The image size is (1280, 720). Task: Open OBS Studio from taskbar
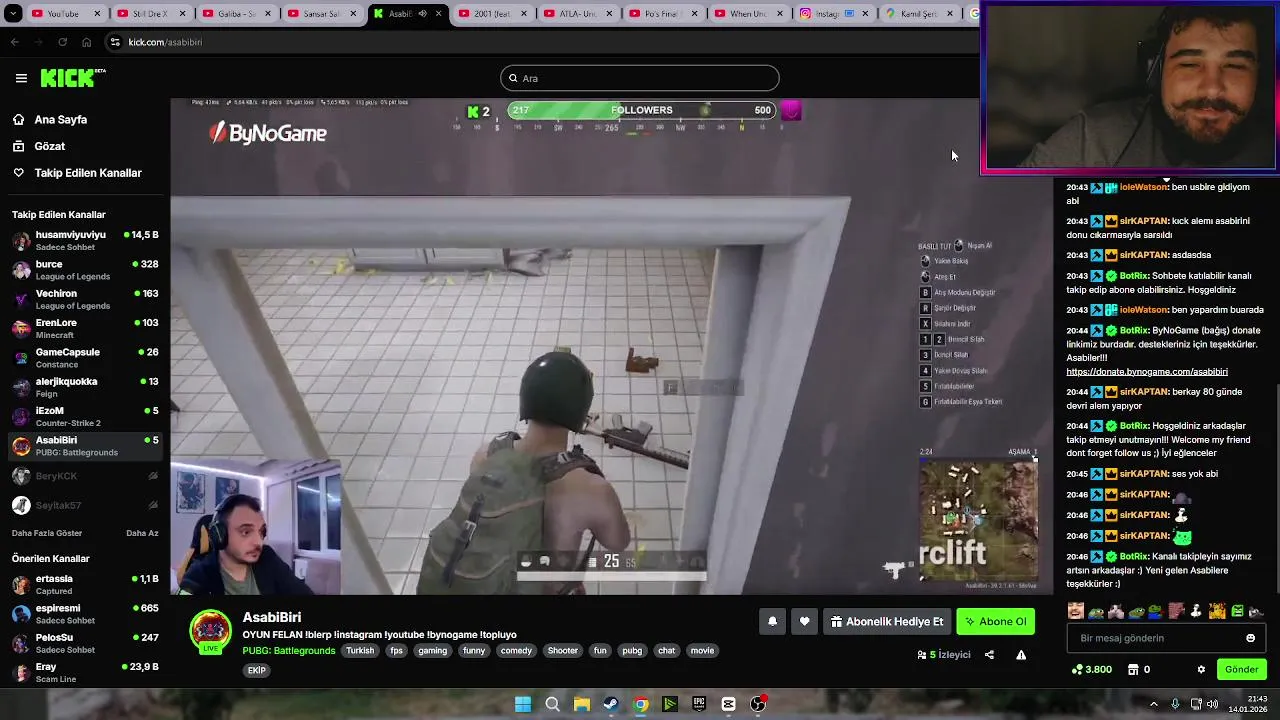click(758, 704)
